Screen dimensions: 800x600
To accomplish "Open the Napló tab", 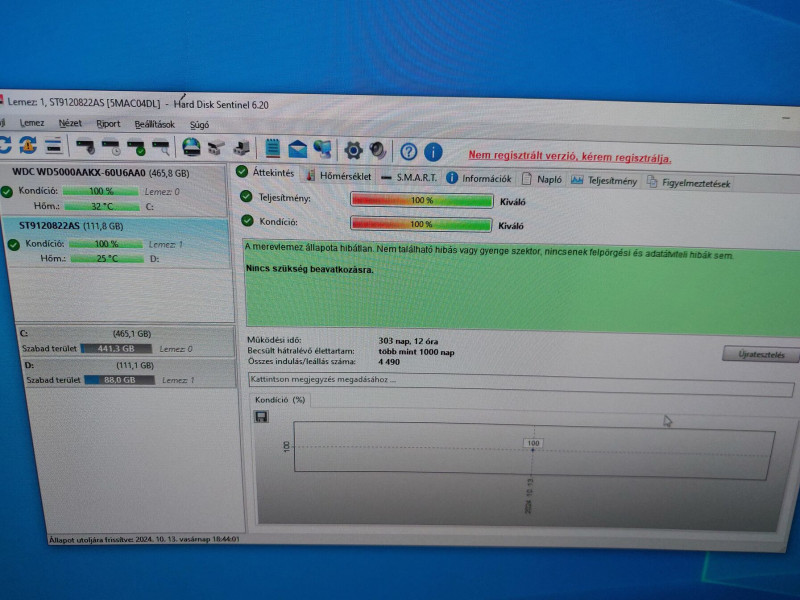I will [x=542, y=180].
